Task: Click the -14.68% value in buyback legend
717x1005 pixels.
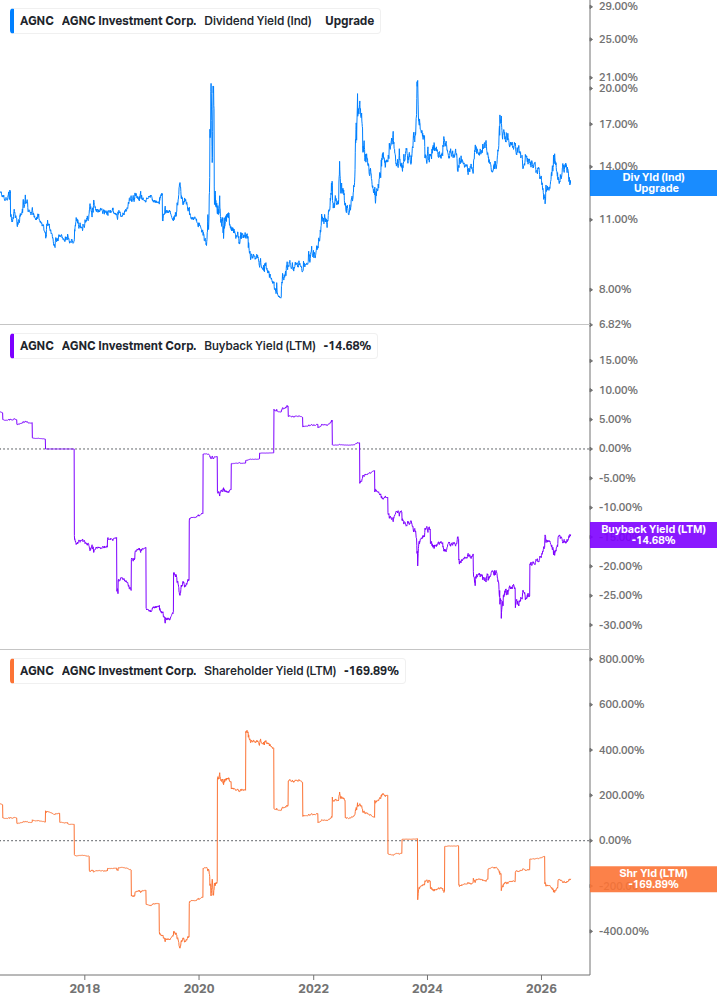Action: pyautogui.click(x=347, y=345)
